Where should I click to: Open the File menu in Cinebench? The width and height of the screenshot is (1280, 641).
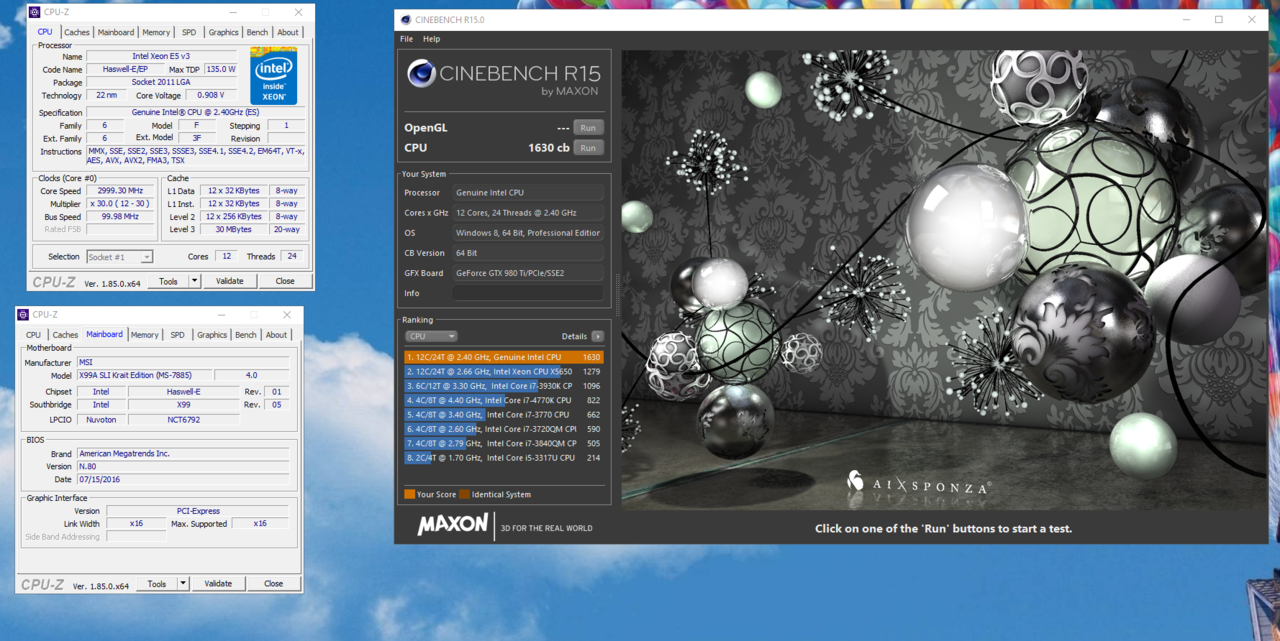tap(406, 39)
